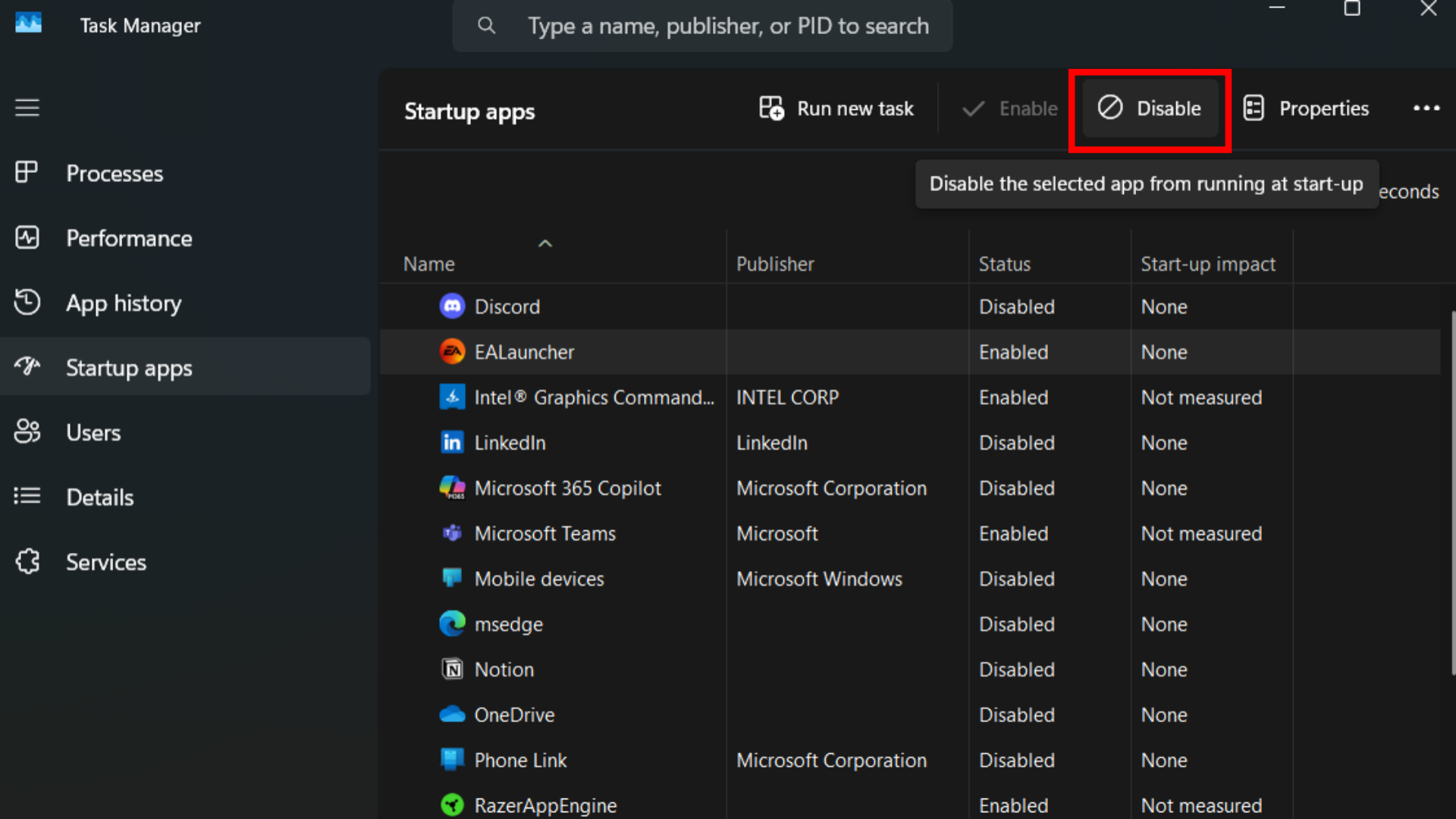Select the OneDrive row name
This screenshot has height=819, width=1456.
(514, 715)
